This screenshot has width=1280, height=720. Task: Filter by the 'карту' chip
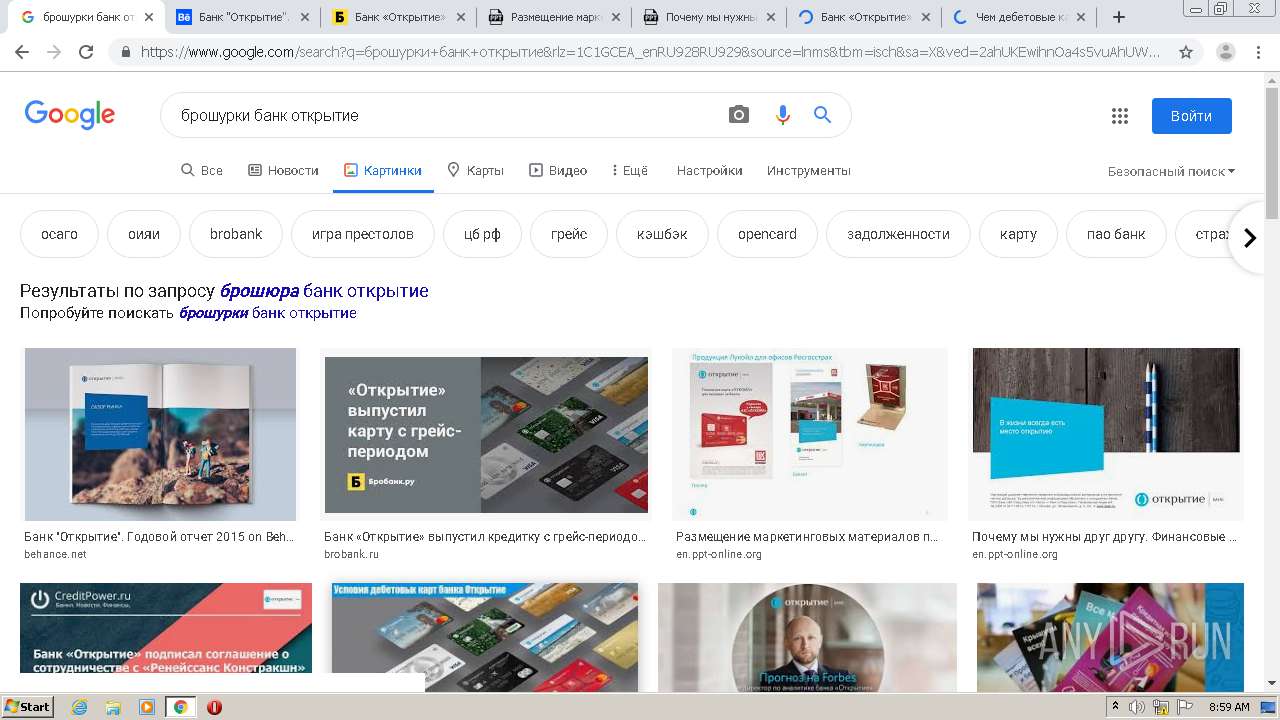[1018, 234]
